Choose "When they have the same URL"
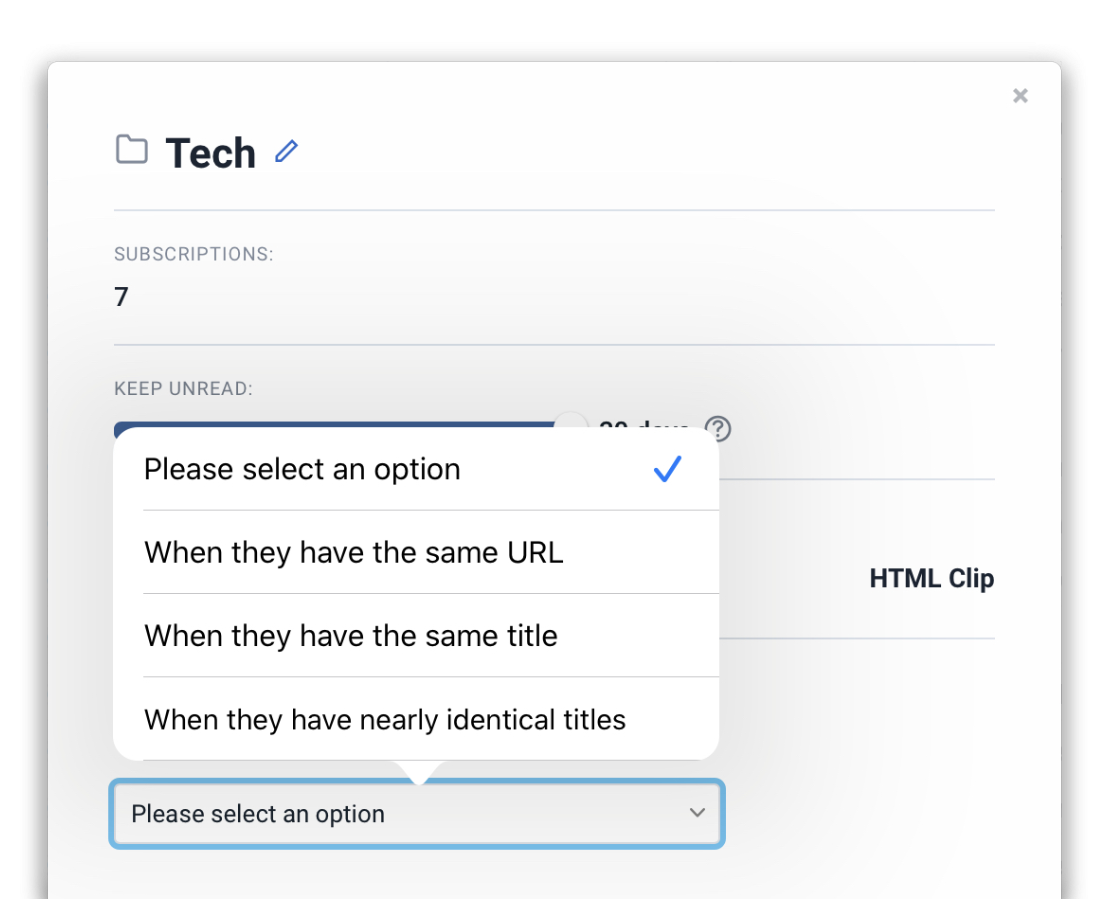This screenshot has height=899, width=1109. tap(354, 552)
